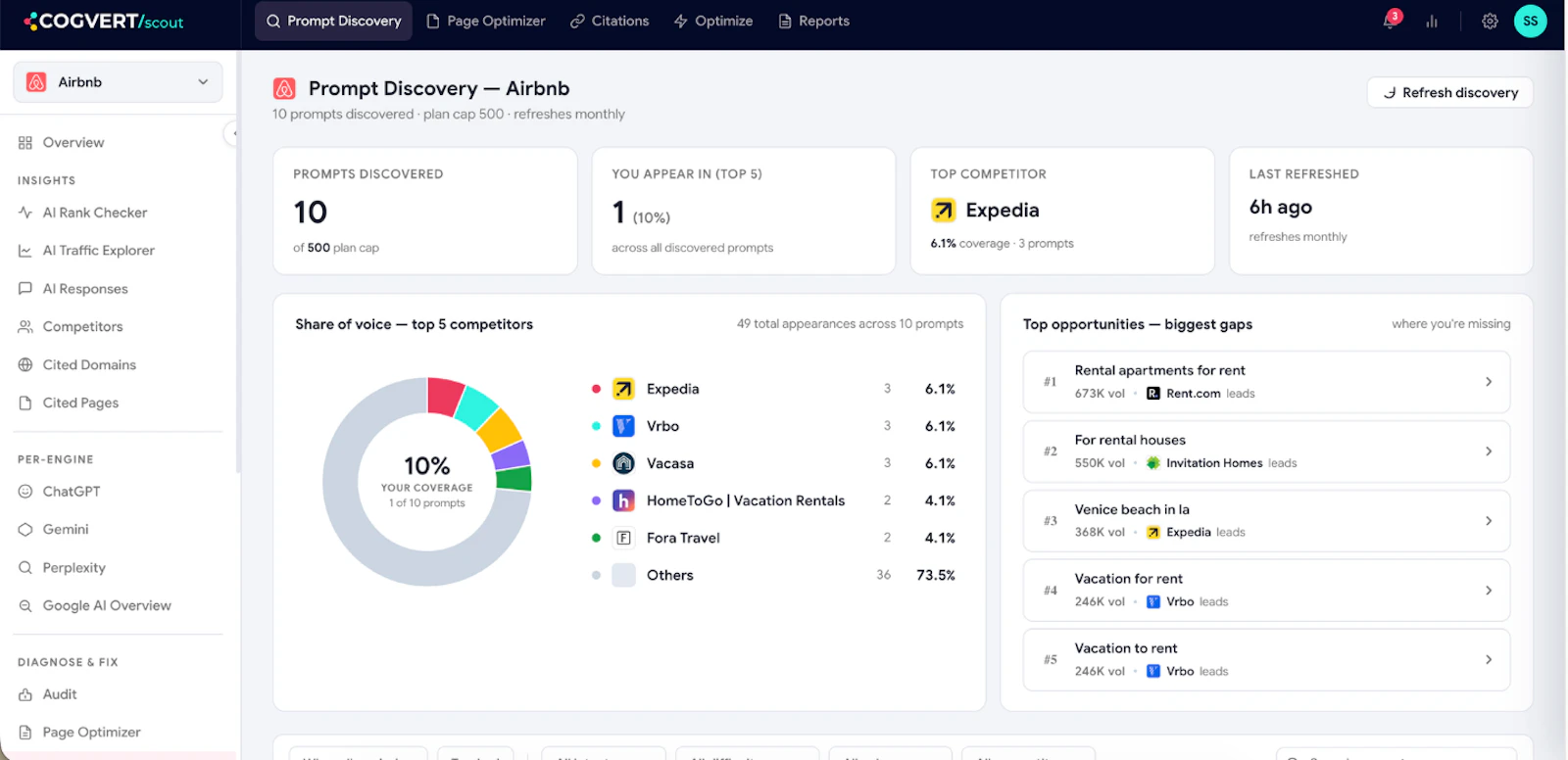This screenshot has width=1568, height=760.
Task: Open the notifications bell icon
Action: pyautogui.click(x=1391, y=21)
